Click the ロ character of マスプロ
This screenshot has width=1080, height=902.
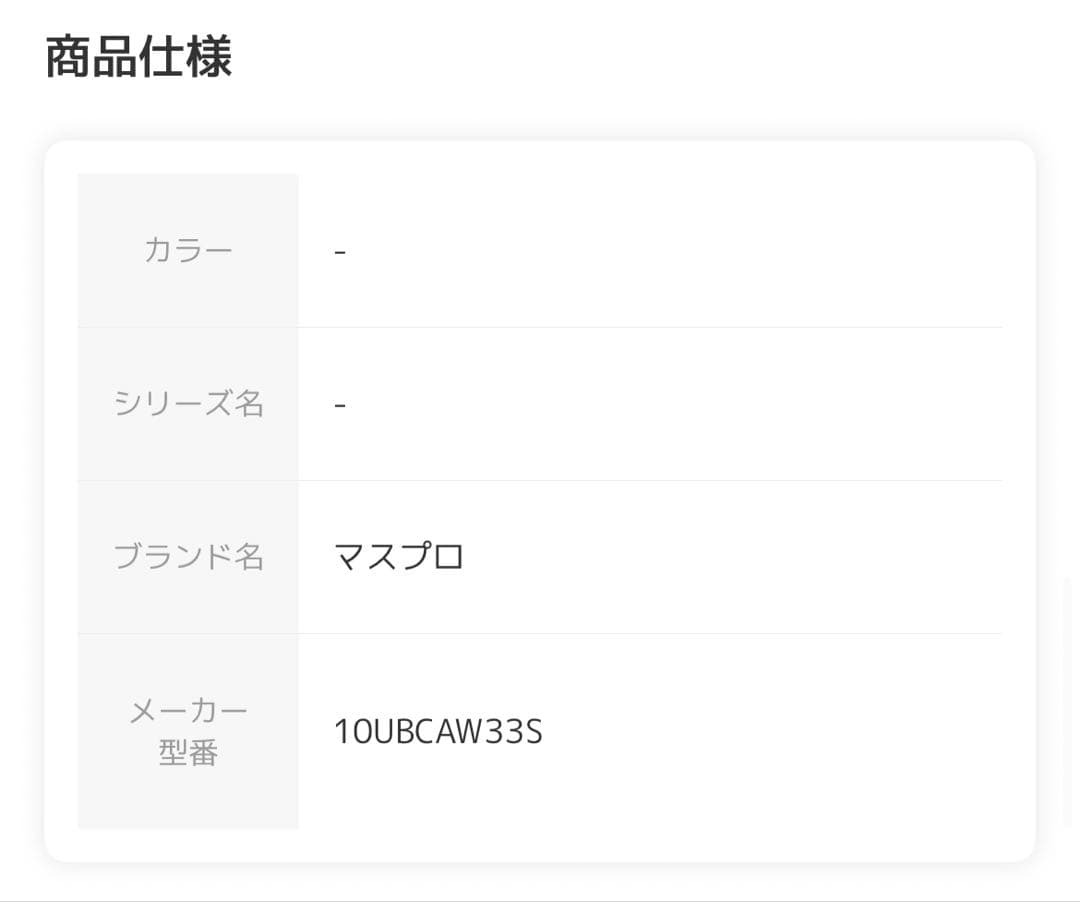(449, 556)
